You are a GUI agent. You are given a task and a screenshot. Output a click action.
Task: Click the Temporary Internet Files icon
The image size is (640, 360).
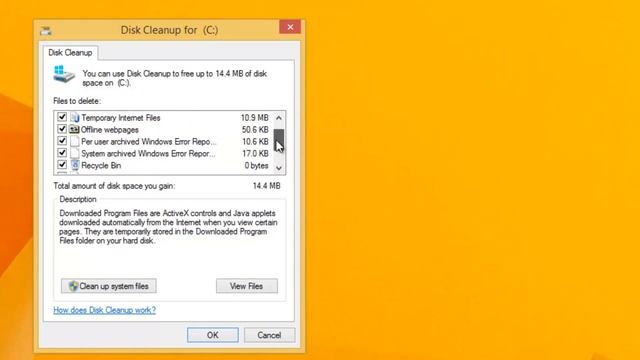tap(75, 118)
